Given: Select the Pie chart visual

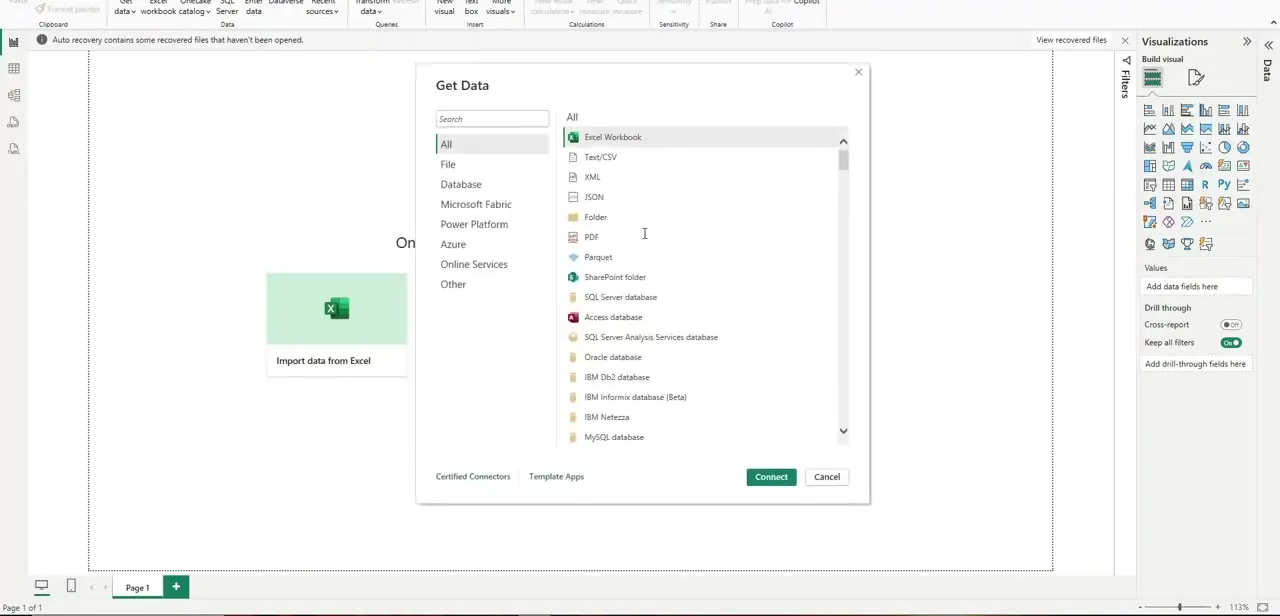Looking at the screenshot, I should click(x=1224, y=147).
